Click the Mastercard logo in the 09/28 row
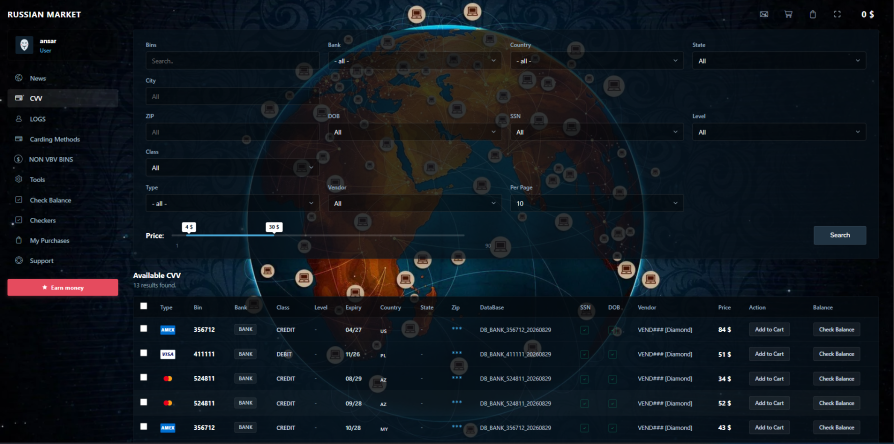The width and height of the screenshot is (894, 444). pos(168,403)
